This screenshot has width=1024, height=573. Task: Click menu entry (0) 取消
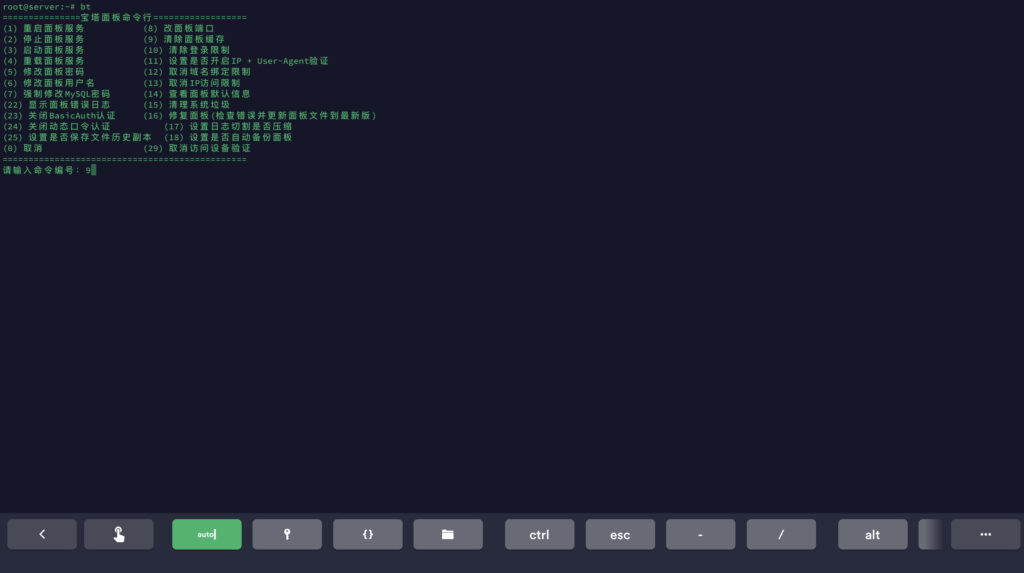click(x=23, y=148)
